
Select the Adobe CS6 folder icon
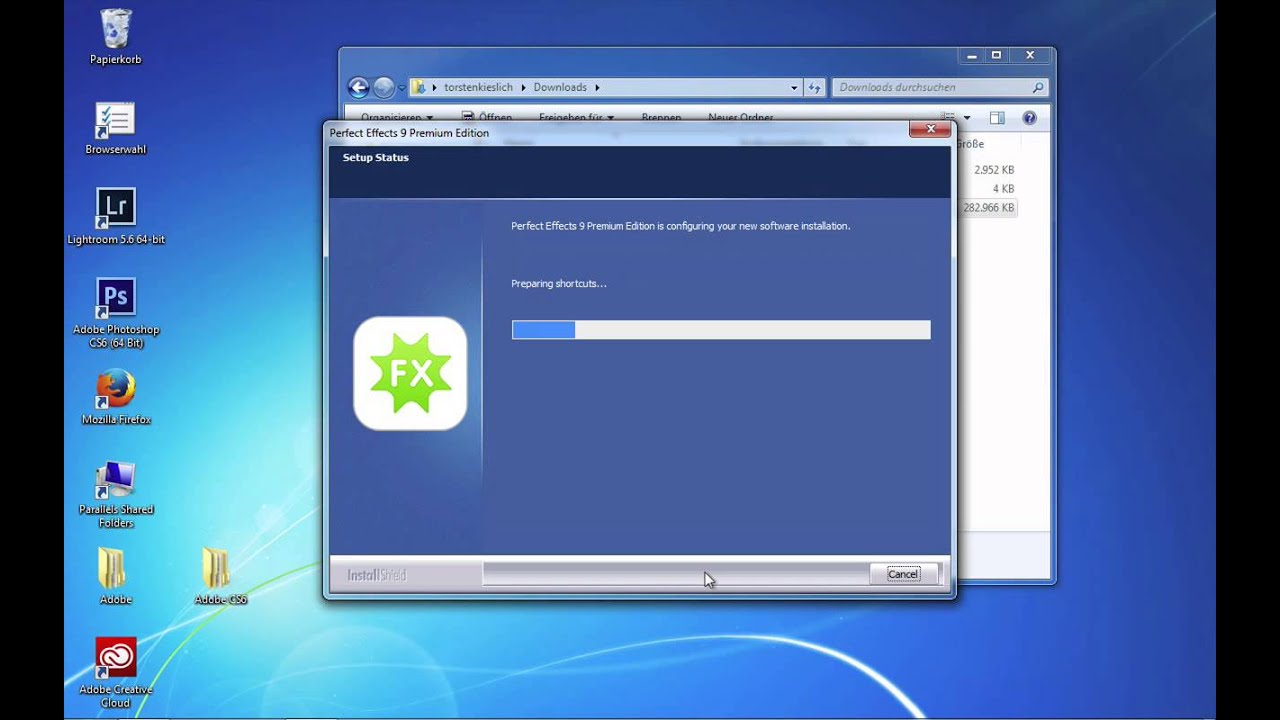(220, 576)
